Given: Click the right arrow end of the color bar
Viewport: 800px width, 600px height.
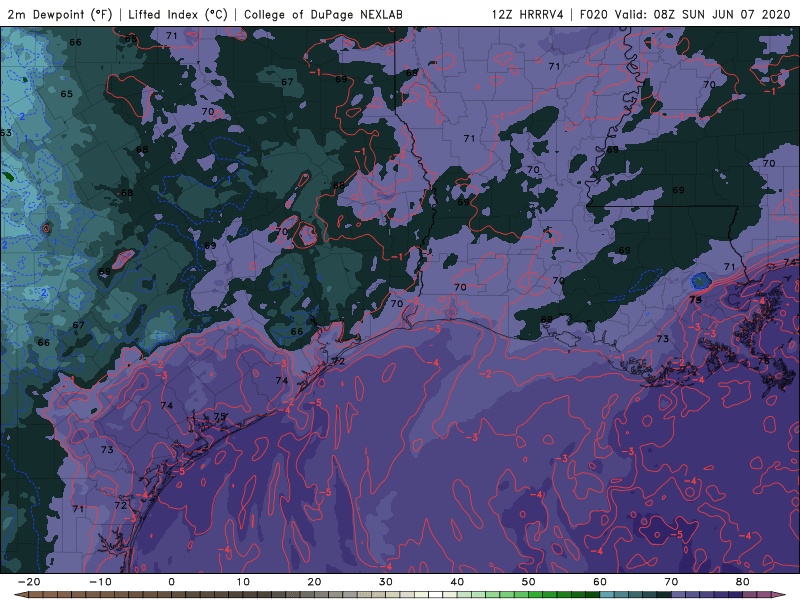Looking at the screenshot, I should (x=779, y=595).
